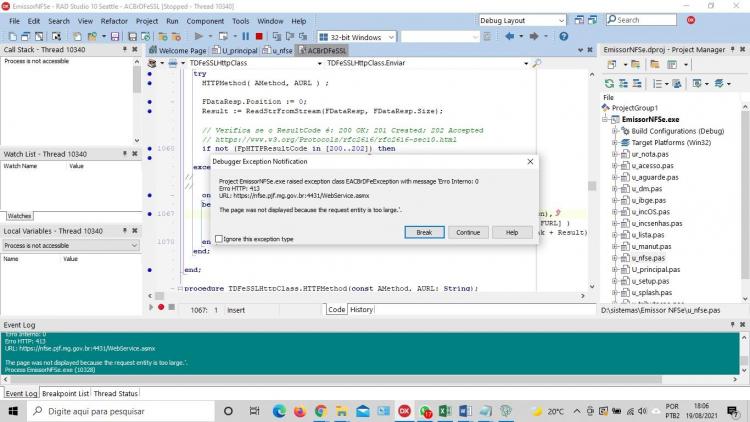Click the Forward navigation arrow
This screenshot has height=422, width=750.
pos(534,36)
